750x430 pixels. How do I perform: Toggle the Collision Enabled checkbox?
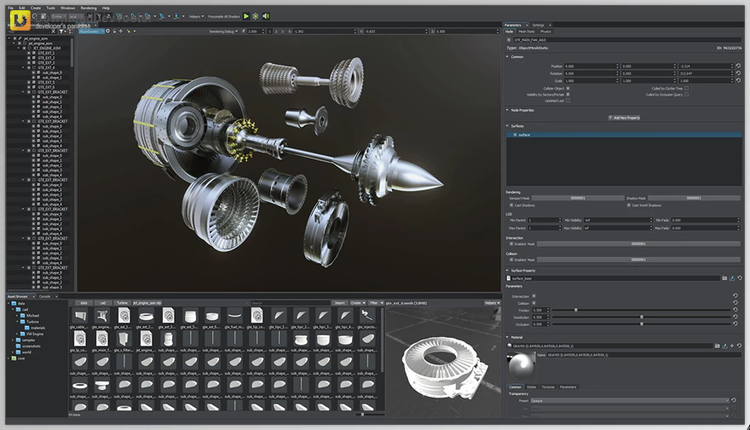point(511,260)
